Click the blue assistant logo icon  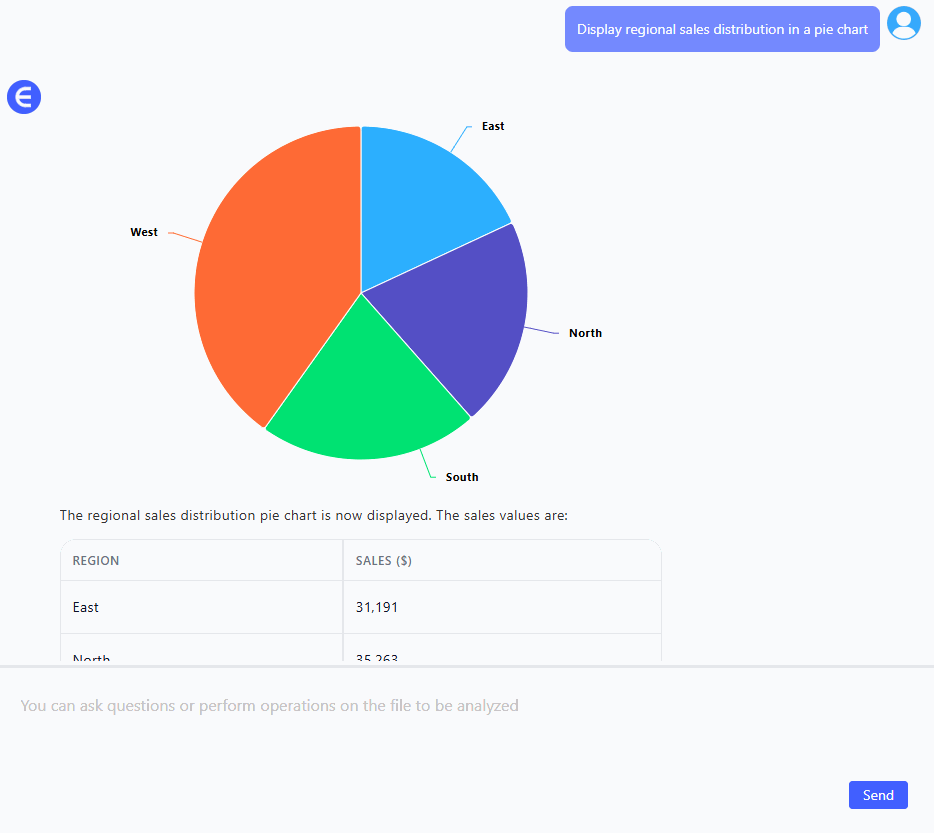click(24, 97)
